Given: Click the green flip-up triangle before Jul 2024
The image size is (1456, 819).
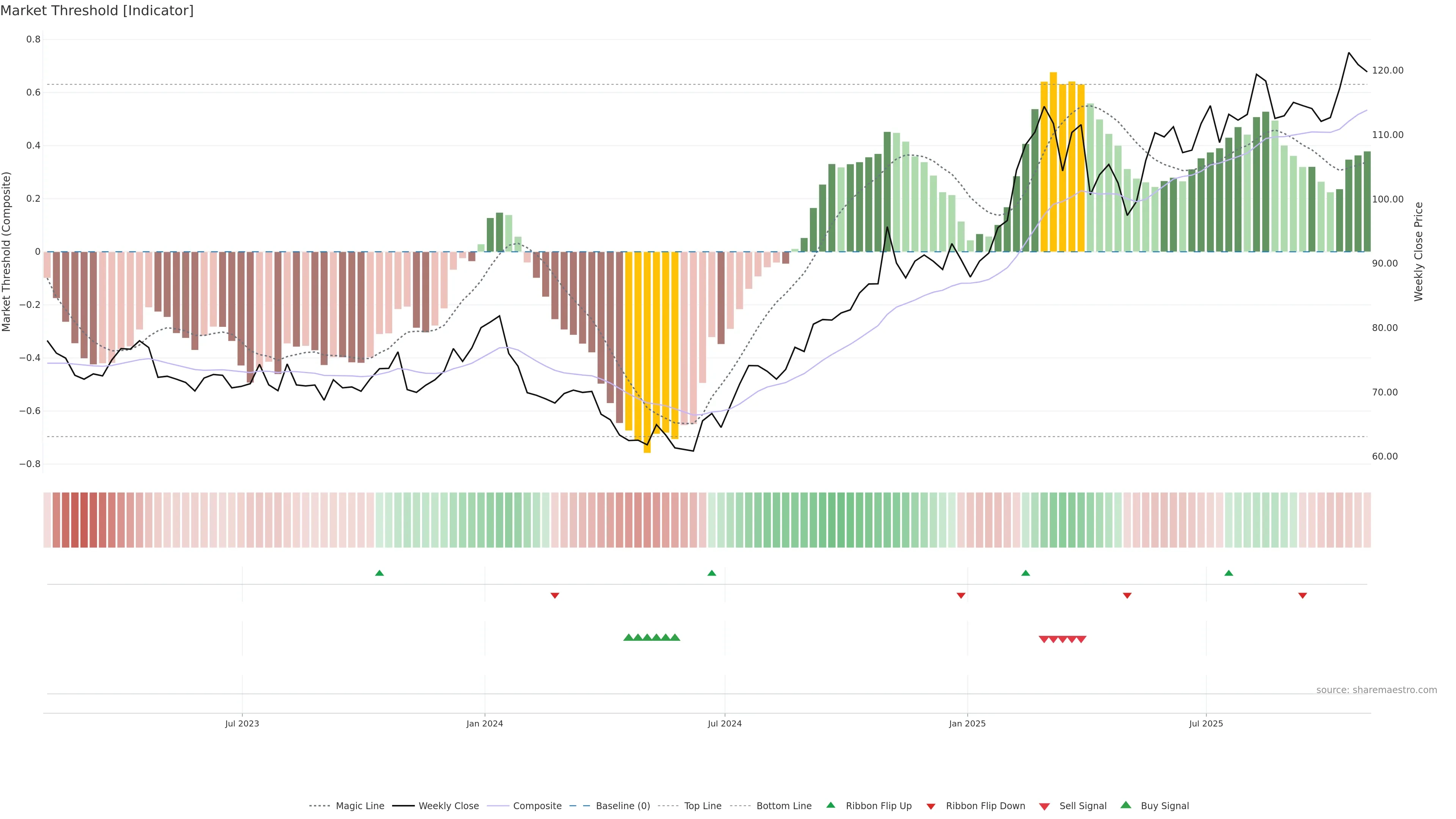Looking at the screenshot, I should click(x=712, y=573).
